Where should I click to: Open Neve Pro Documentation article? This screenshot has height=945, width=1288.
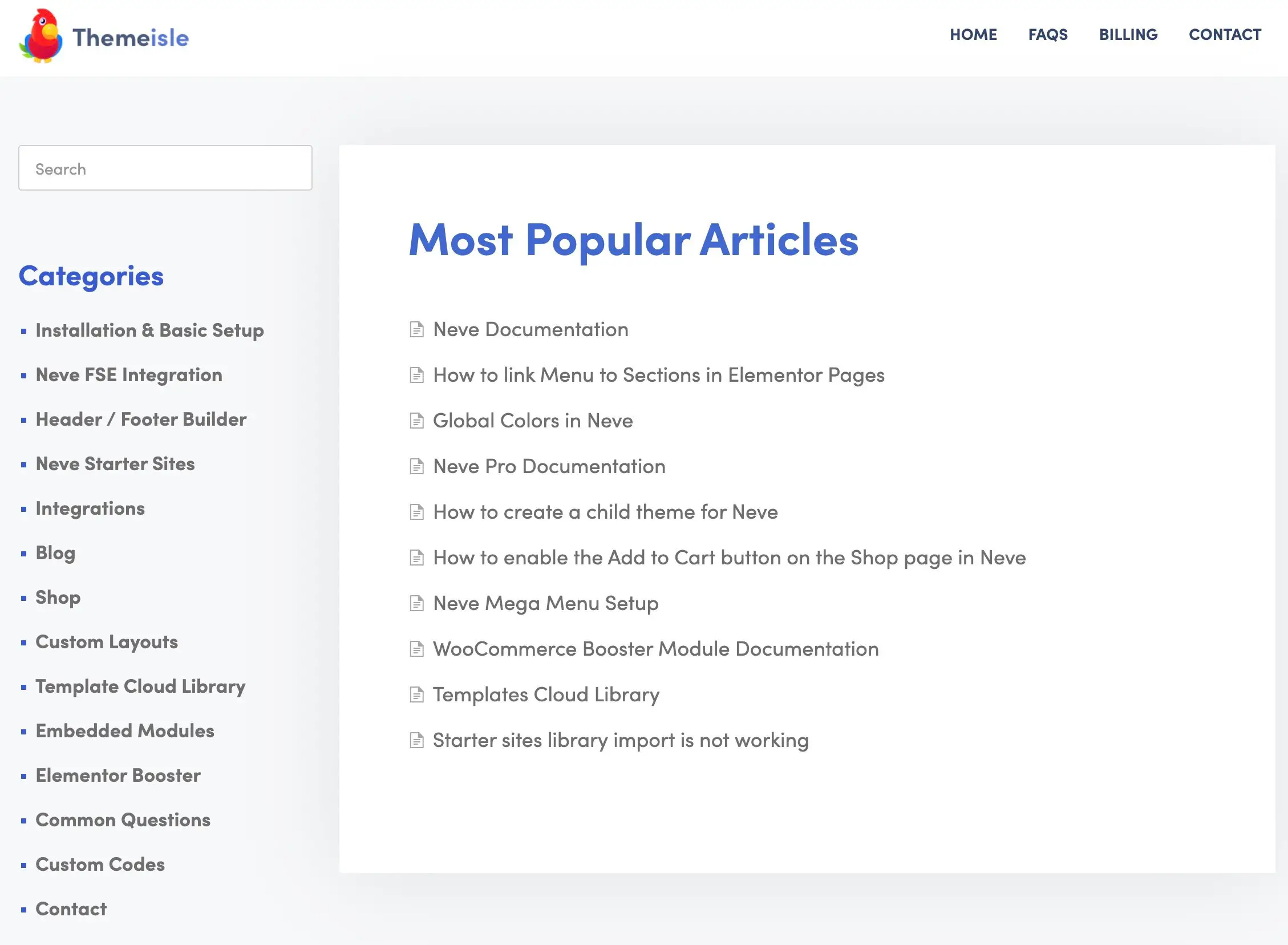(x=549, y=467)
